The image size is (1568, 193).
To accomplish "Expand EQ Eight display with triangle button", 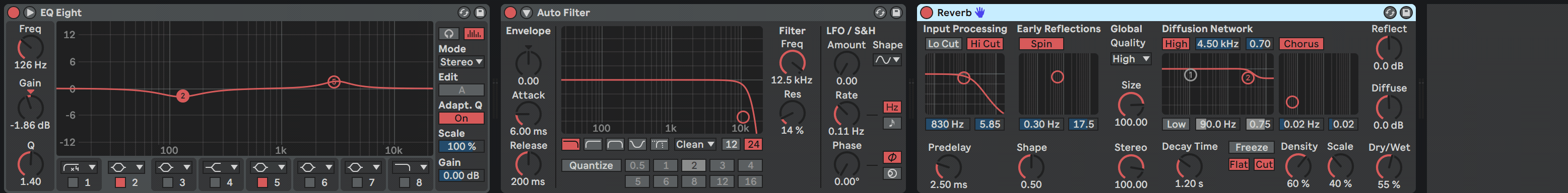I will click(x=29, y=12).
